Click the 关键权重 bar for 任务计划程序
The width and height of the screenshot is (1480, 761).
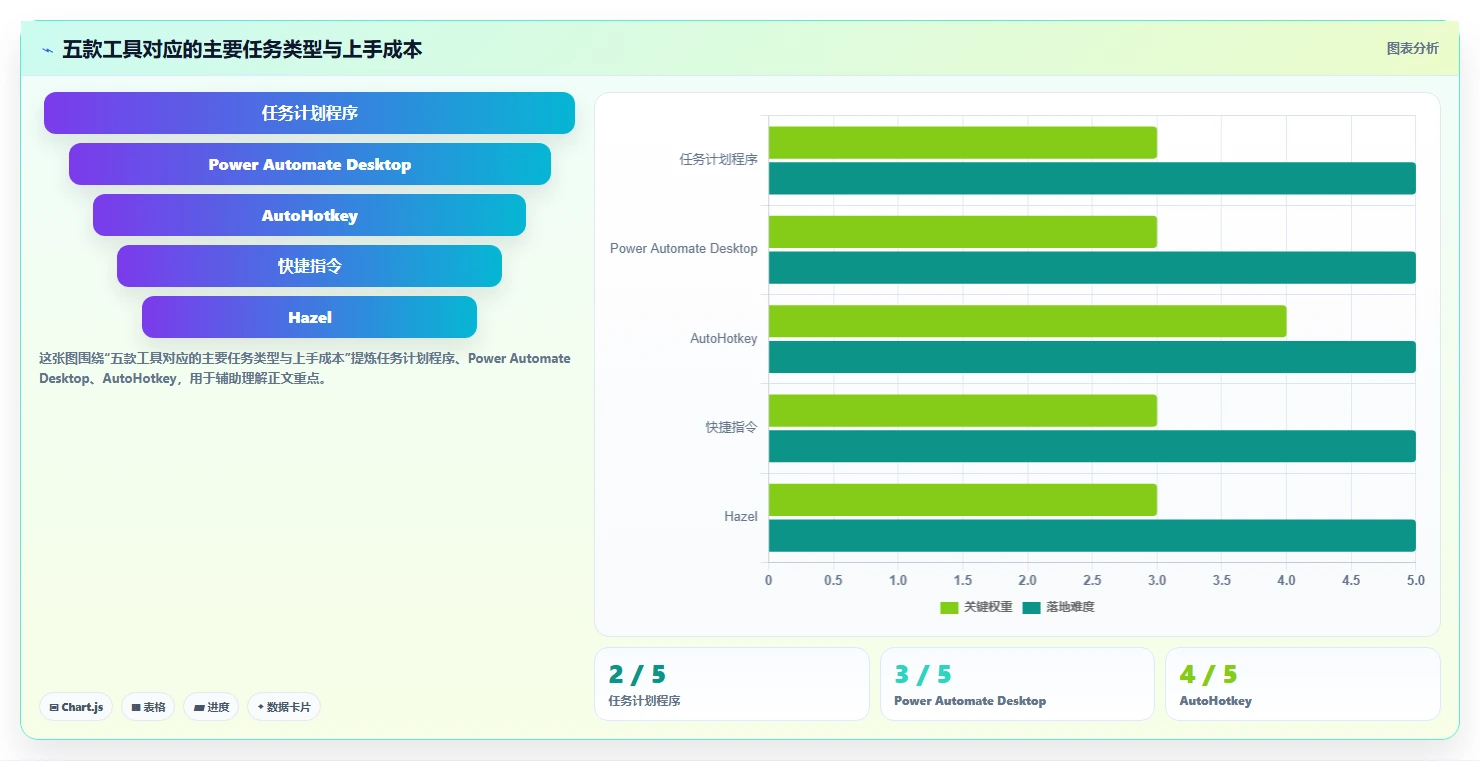[962, 142]
